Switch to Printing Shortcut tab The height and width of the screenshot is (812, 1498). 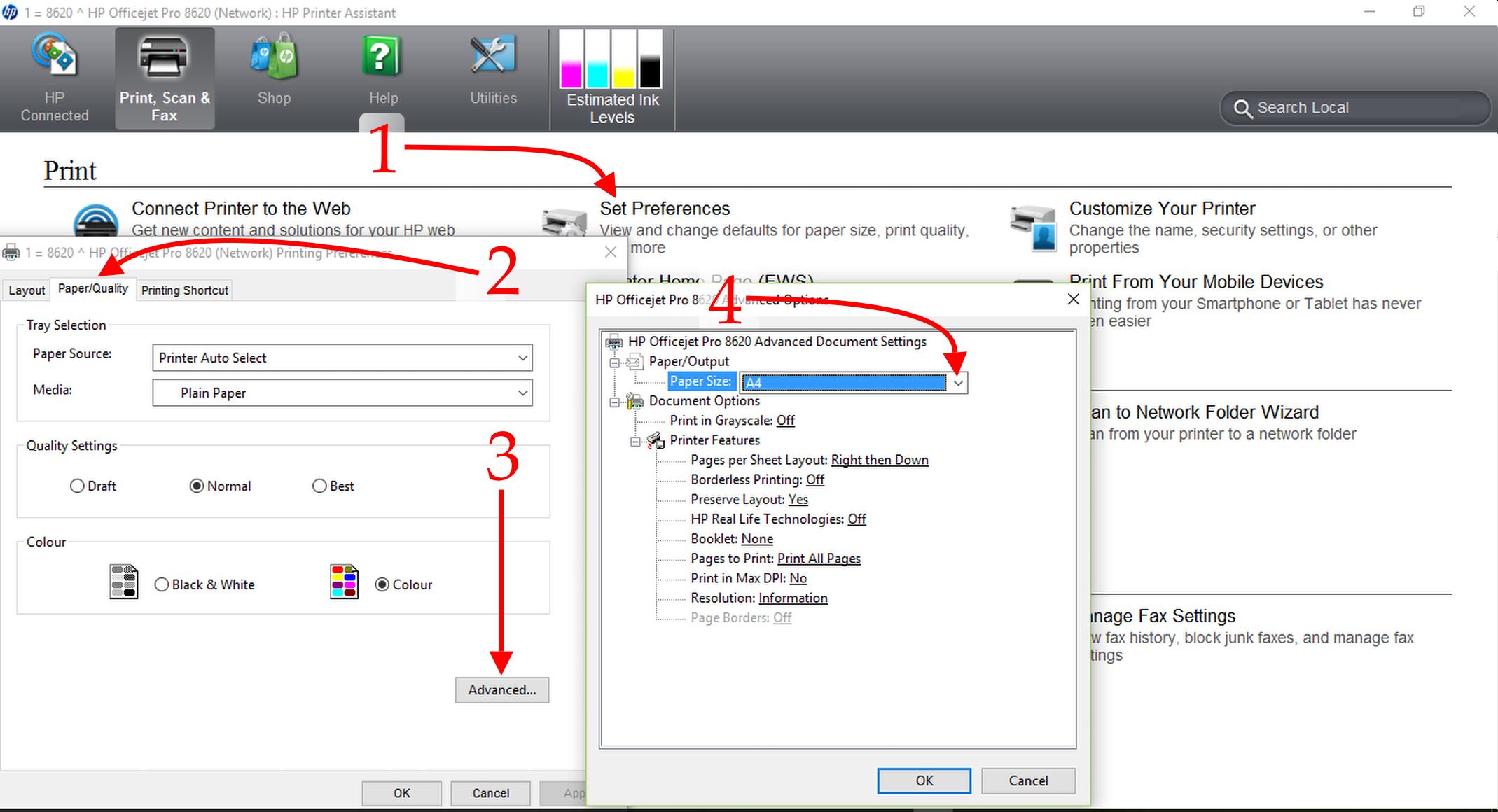point(185,290)
